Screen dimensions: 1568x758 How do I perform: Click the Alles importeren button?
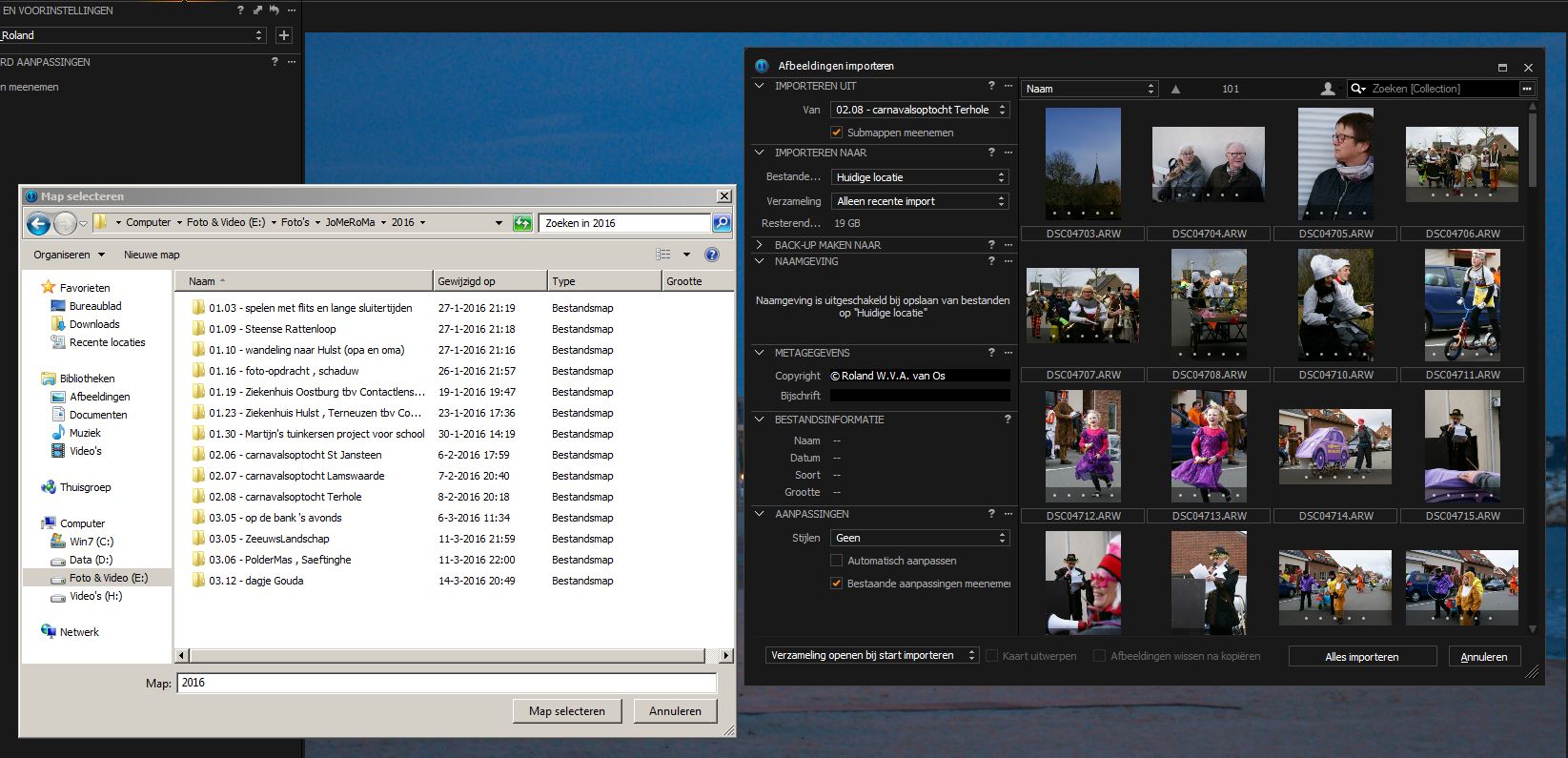[x=1361, y=656]
